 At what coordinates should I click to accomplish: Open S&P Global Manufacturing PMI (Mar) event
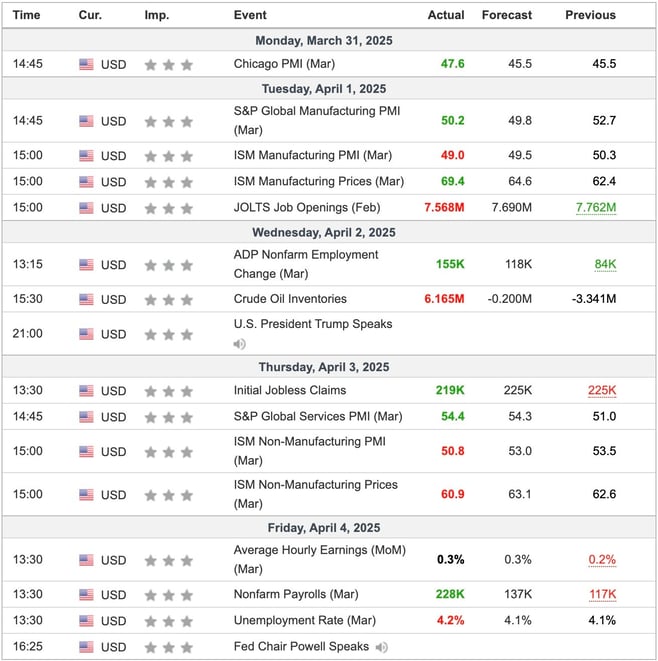(317, 121)
